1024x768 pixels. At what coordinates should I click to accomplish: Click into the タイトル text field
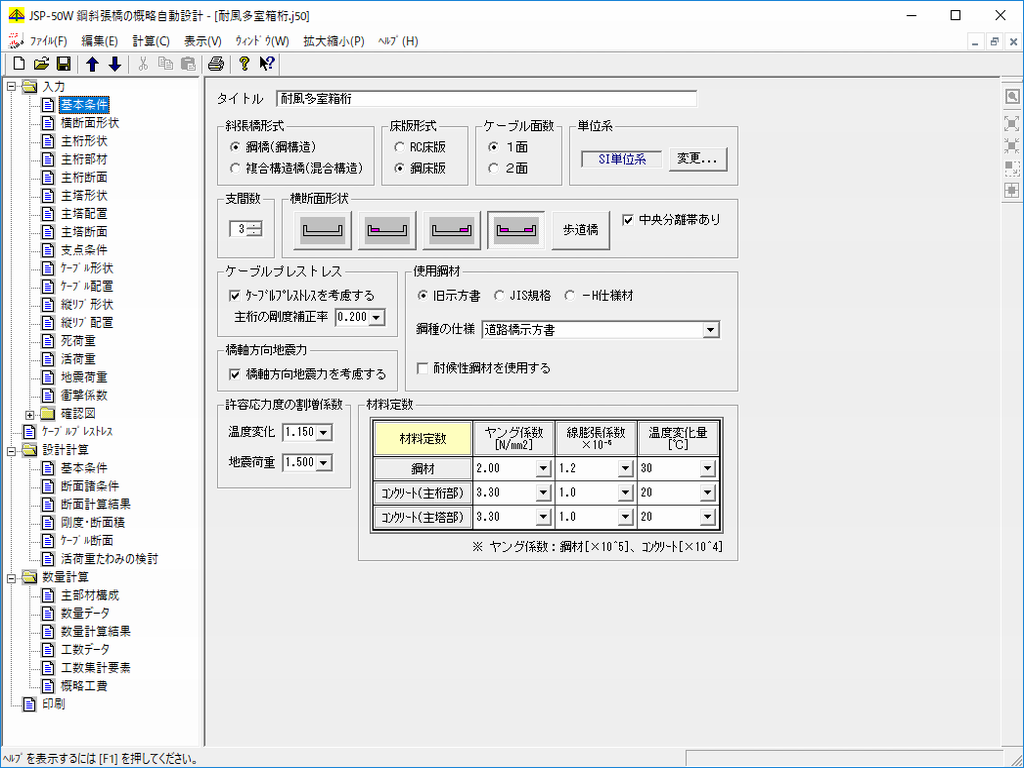(x=487, y=99)
